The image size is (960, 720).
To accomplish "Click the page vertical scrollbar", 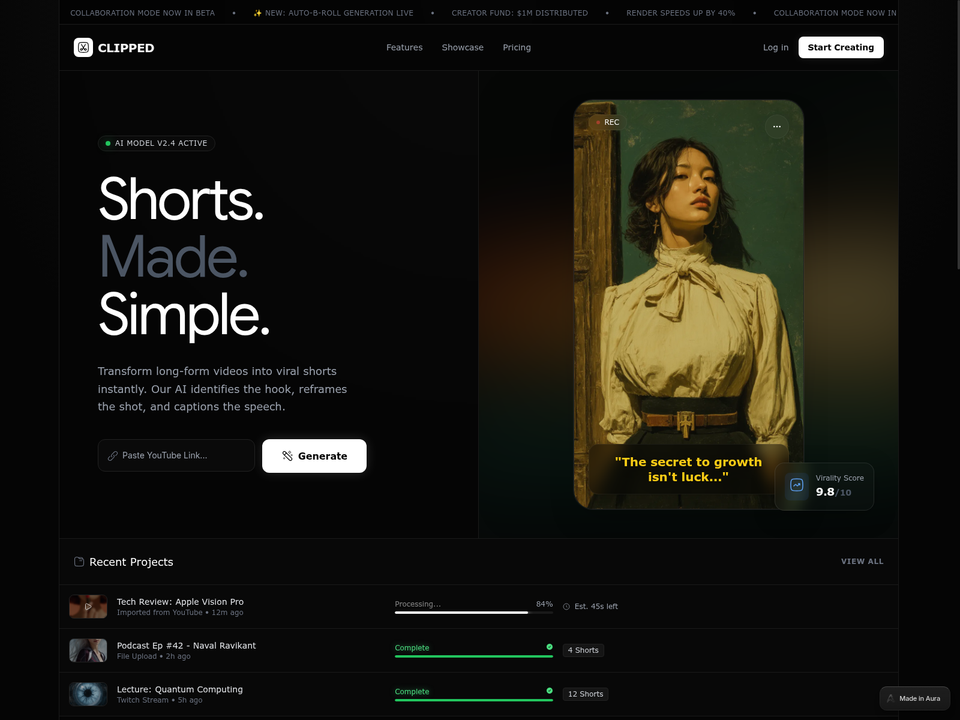I will point(957,135).
